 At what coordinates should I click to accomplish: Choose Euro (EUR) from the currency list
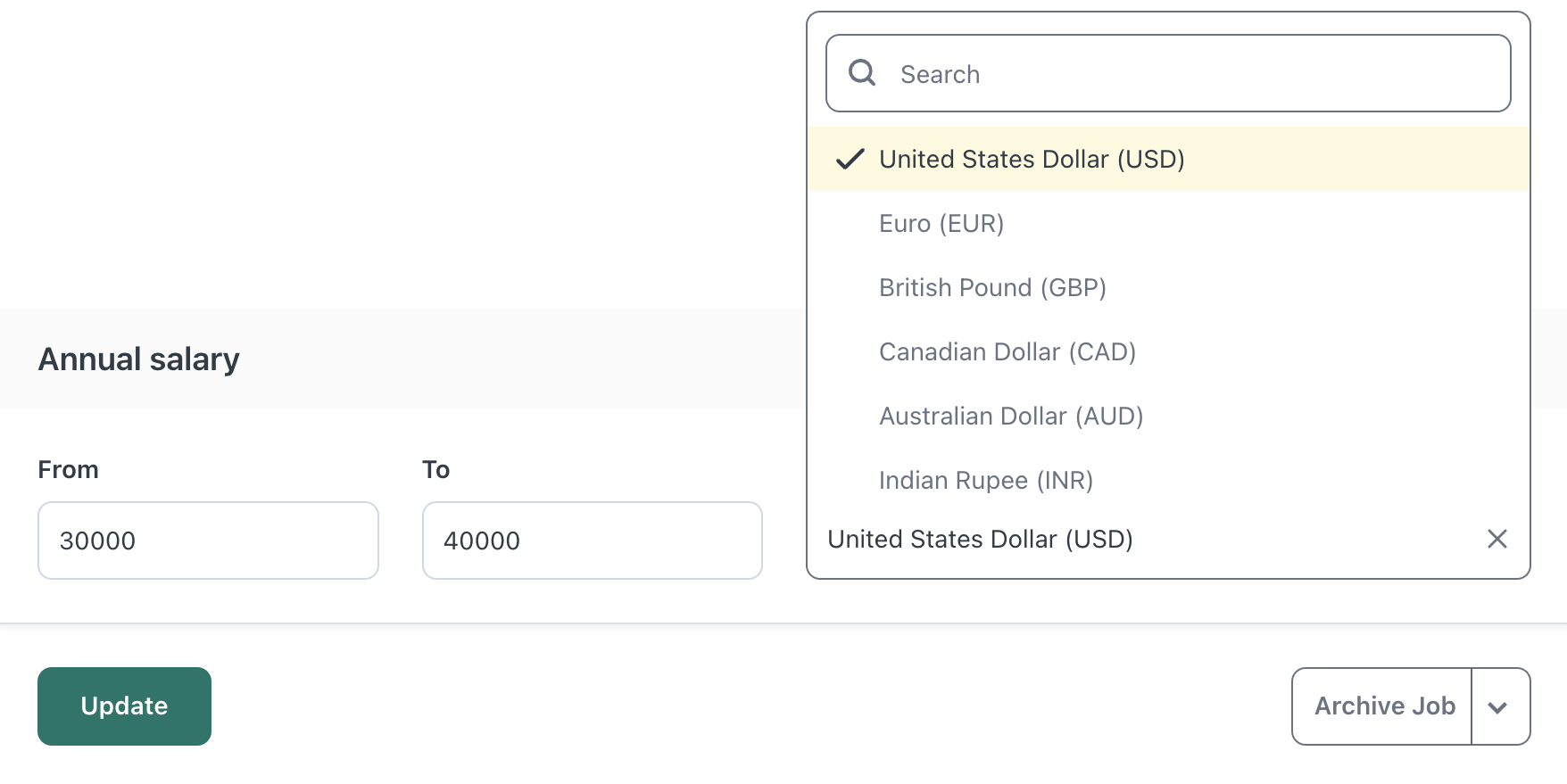1168,223
